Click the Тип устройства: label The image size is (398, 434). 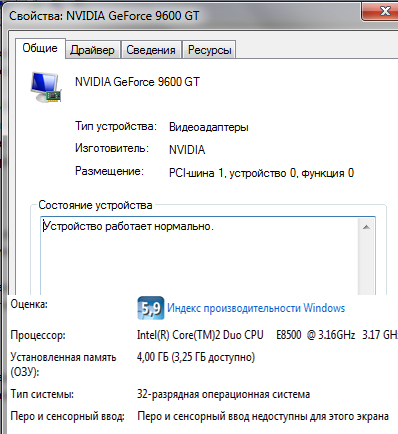pyautogui.click(x=116, y=126)
